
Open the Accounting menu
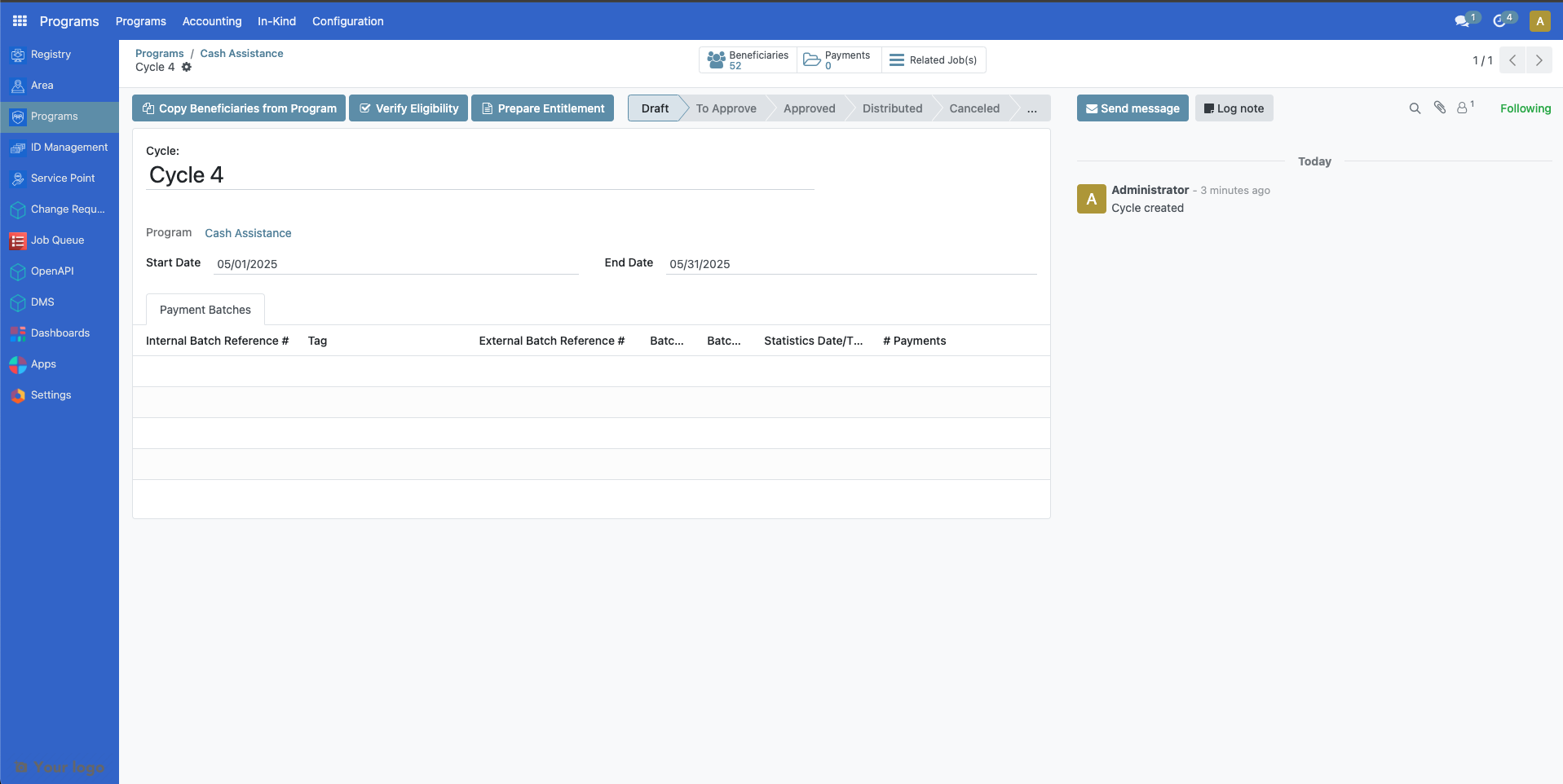point(212,21)
